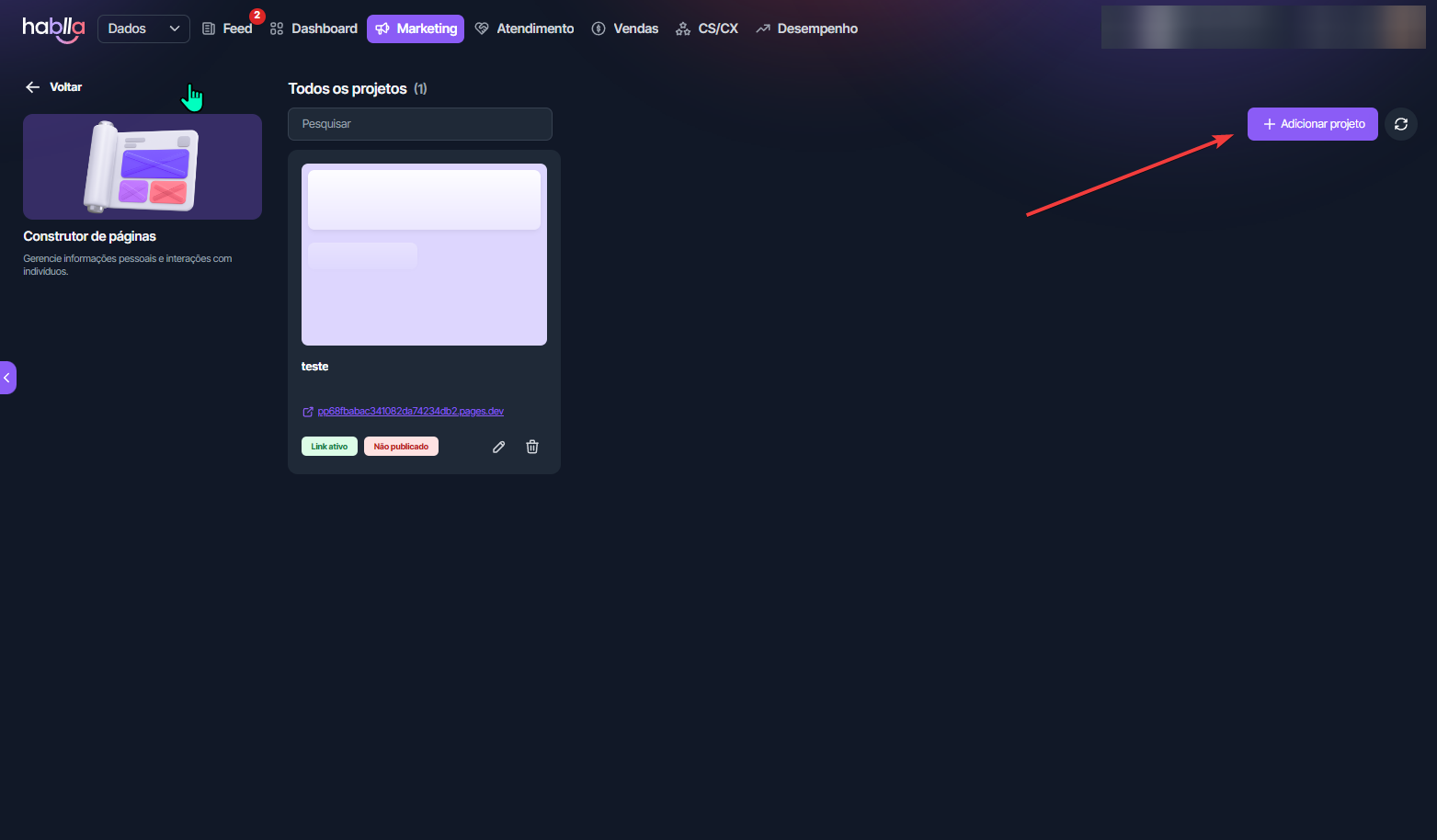The width and height of the screenshot is (1437, 840).
Task: Open the Dados dropdown
Action: pos(143,28)
